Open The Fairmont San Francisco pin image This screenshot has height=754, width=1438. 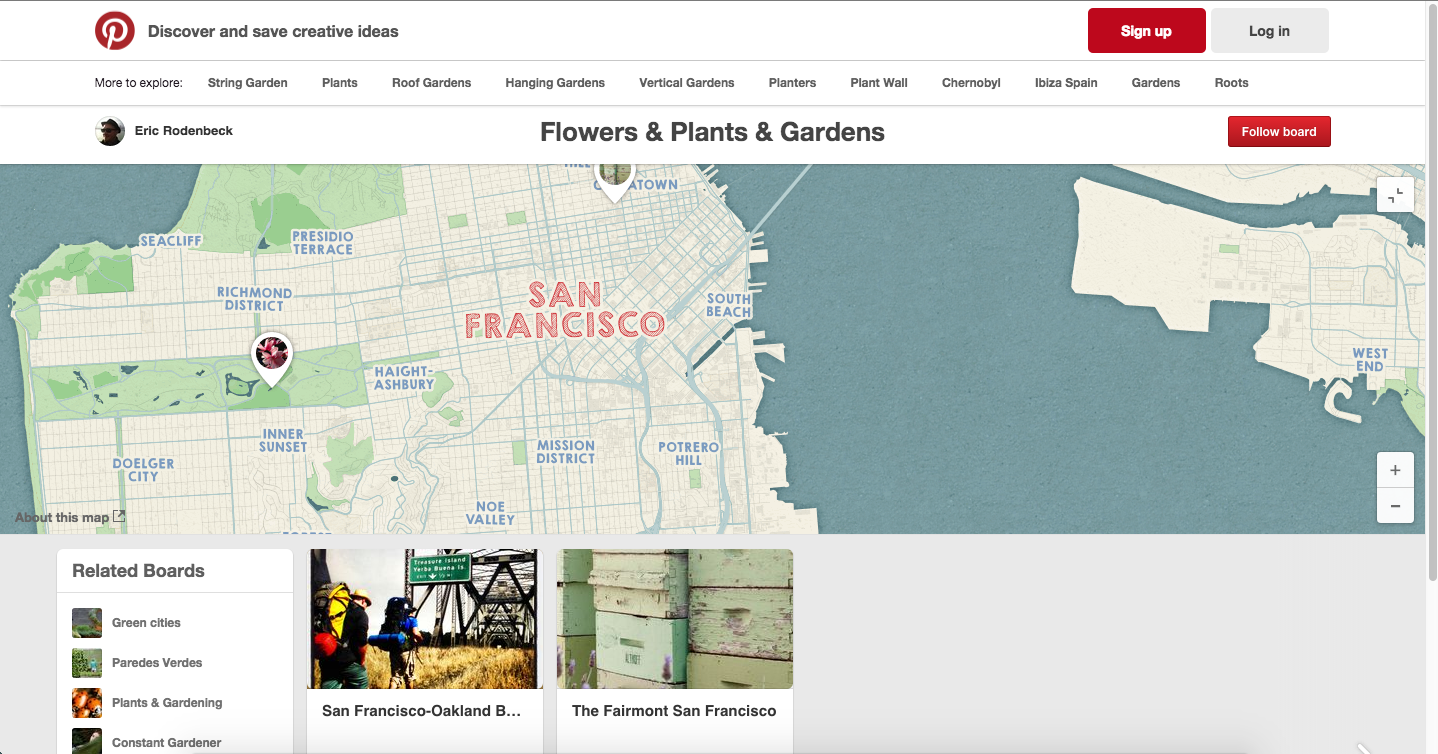[674, 619]
